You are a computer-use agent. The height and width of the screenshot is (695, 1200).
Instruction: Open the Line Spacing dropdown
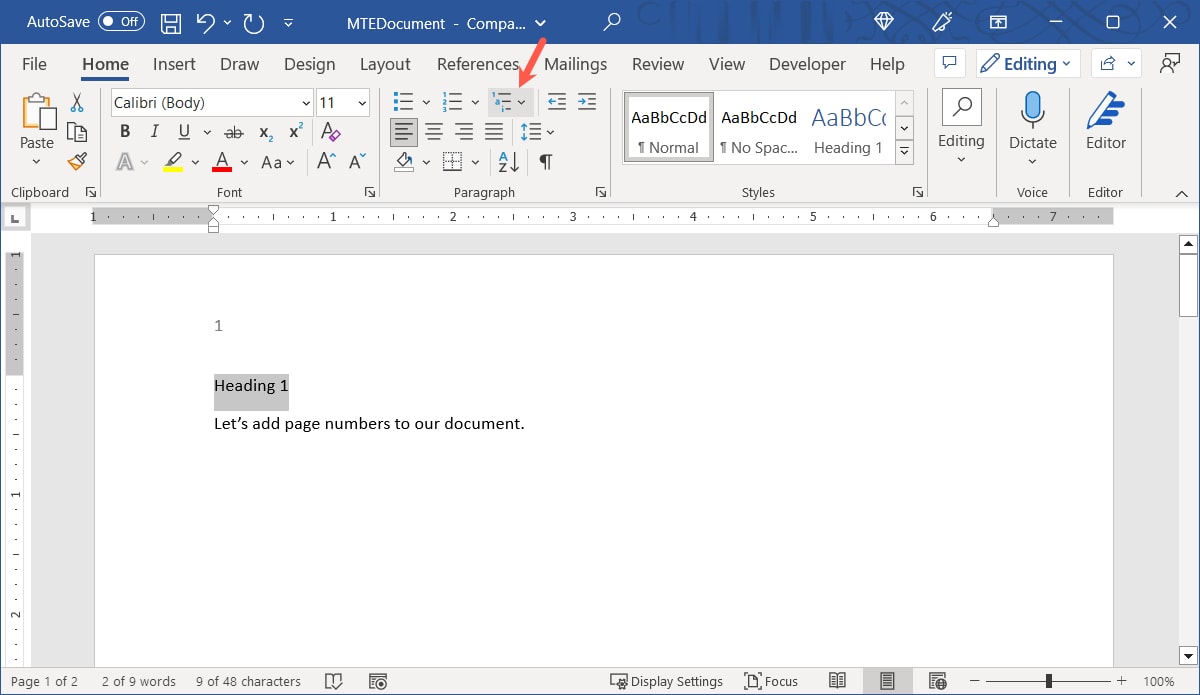537,131
